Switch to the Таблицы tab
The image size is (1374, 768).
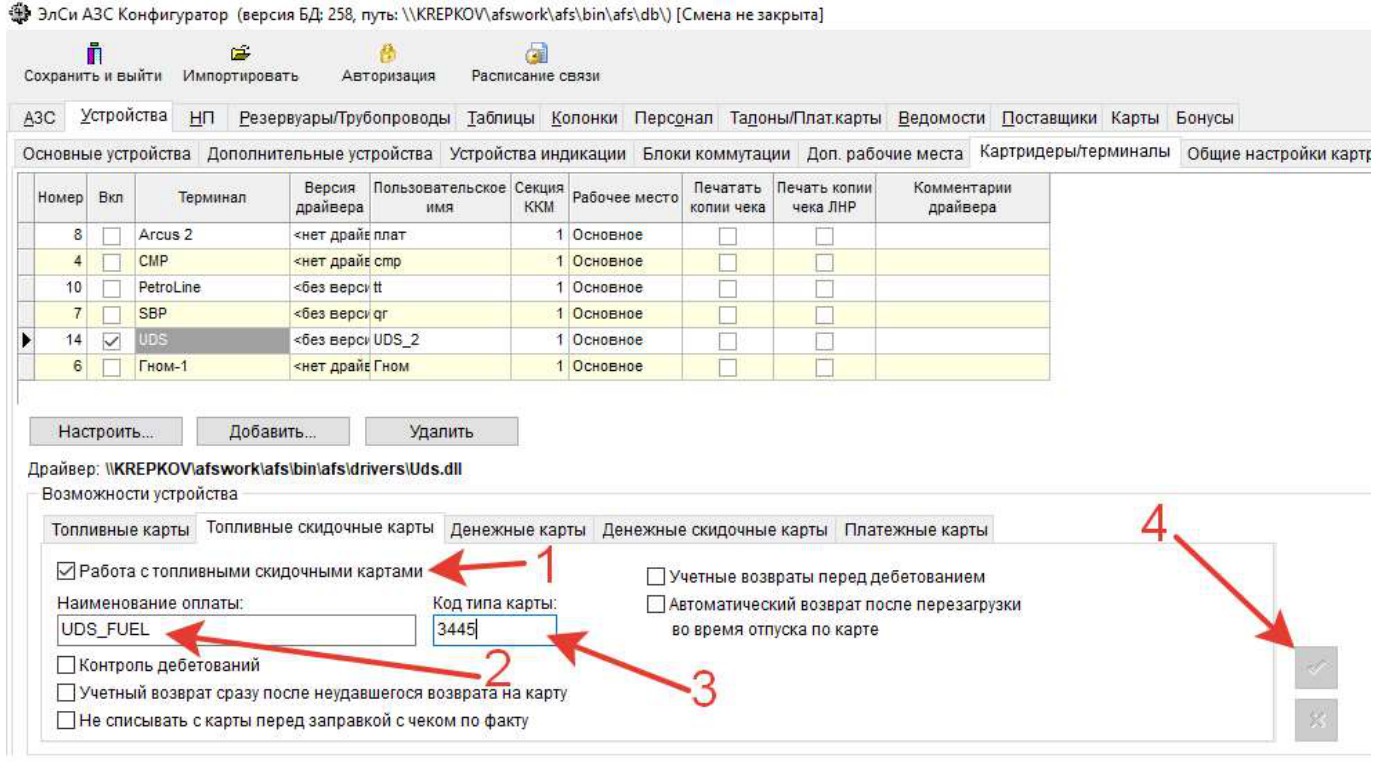coord(500,118)
